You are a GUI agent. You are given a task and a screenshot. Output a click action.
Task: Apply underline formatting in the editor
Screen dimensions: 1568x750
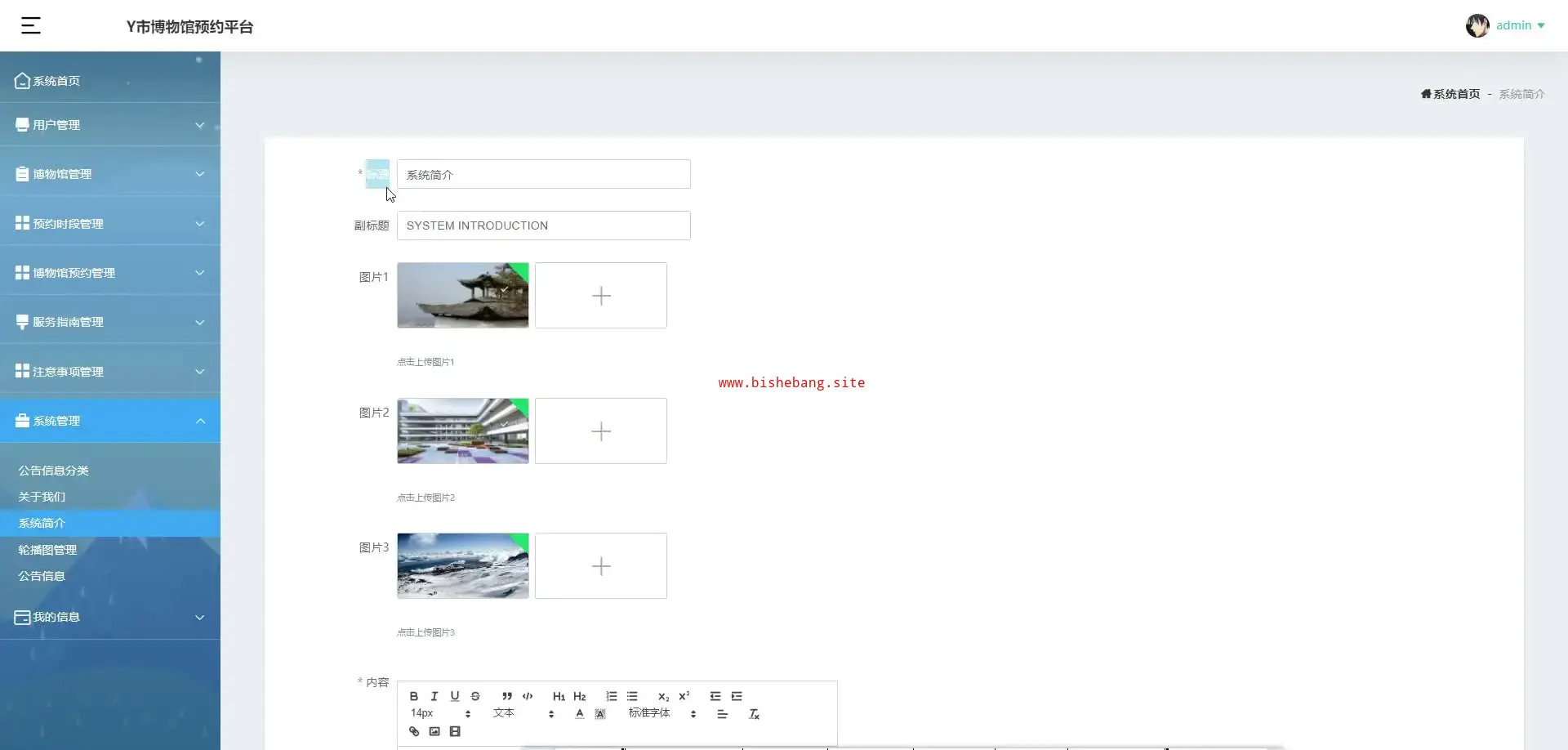(455, 696)
